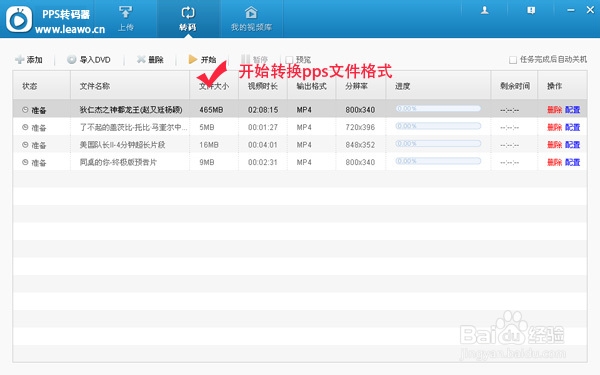600x375 pixels.
Task: Delete the 美国队长 row via 删除 link
Action: (x=554, y=145)
